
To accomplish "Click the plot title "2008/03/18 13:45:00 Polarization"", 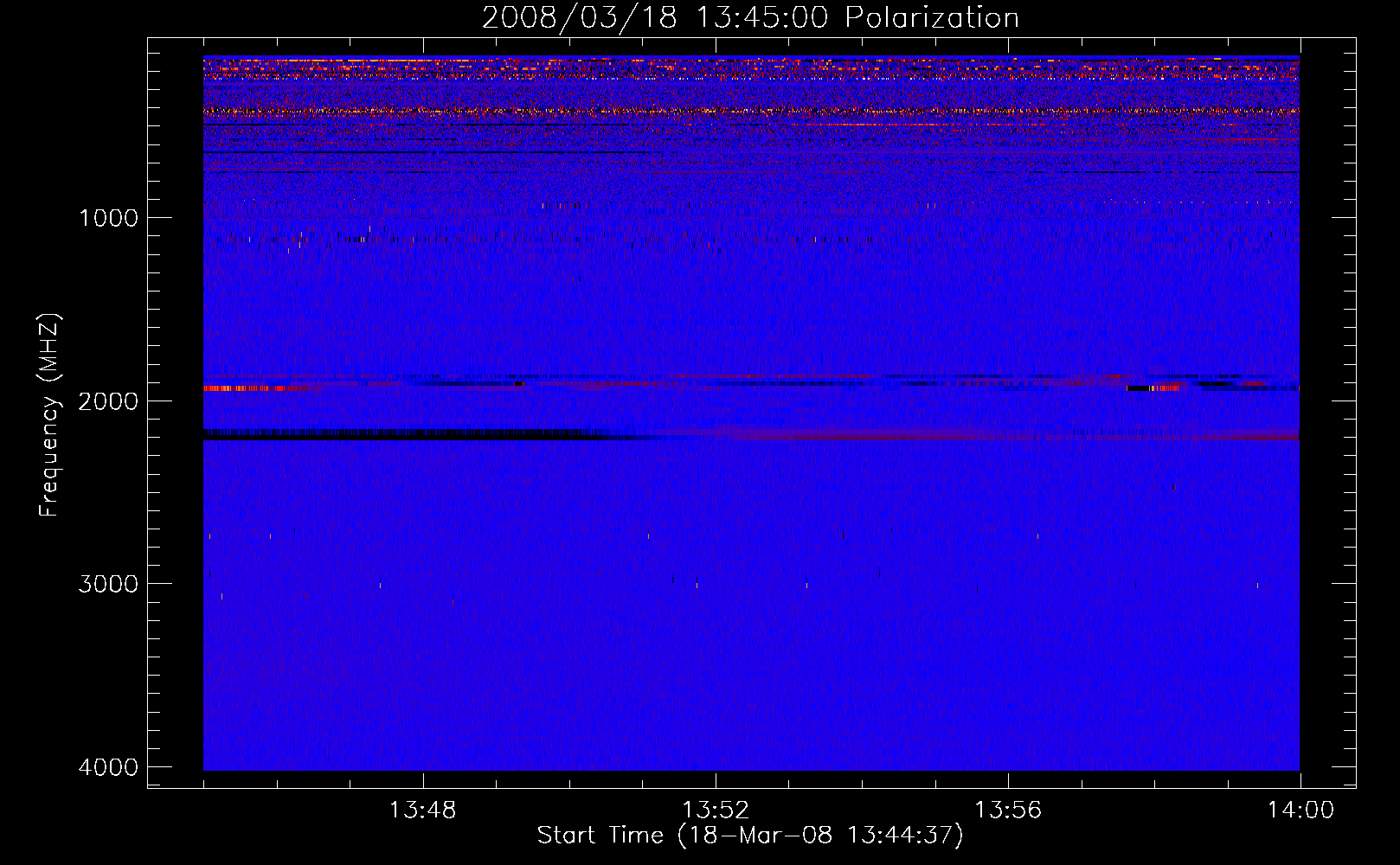I will point(750,17).
